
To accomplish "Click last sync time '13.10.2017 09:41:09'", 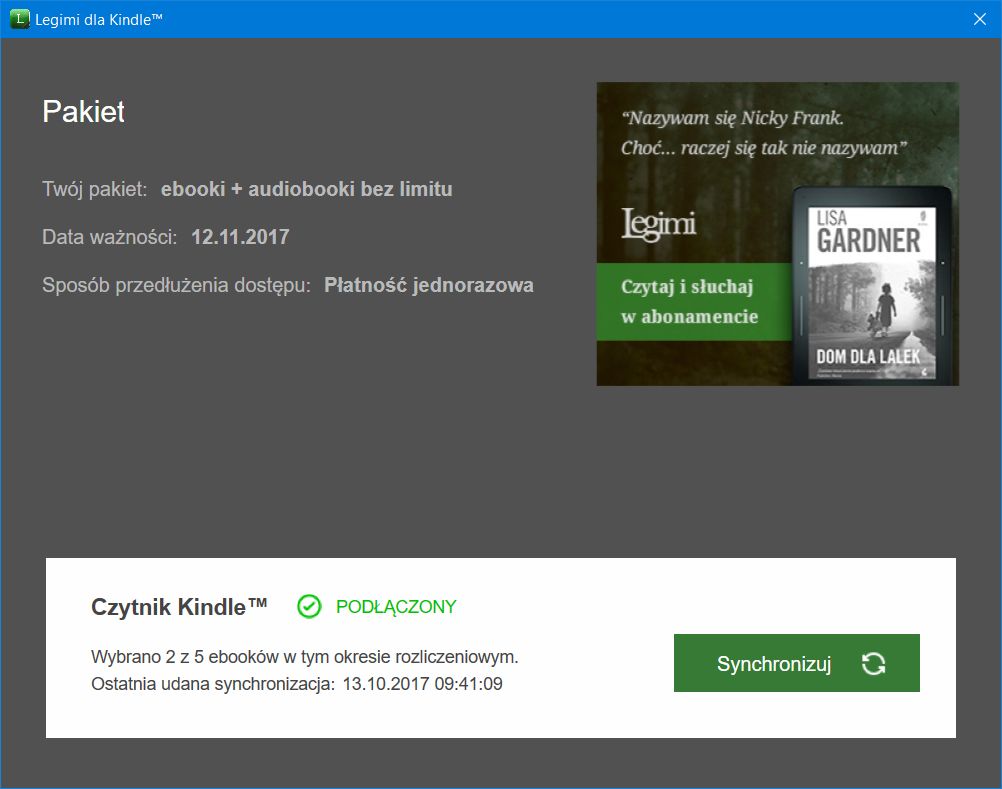I will [x=422, y=684].
